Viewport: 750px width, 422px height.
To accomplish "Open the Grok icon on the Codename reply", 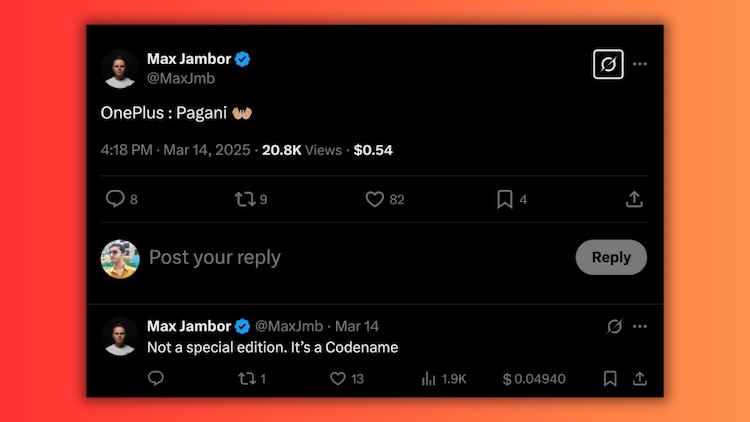I will (x=616, y=326).
